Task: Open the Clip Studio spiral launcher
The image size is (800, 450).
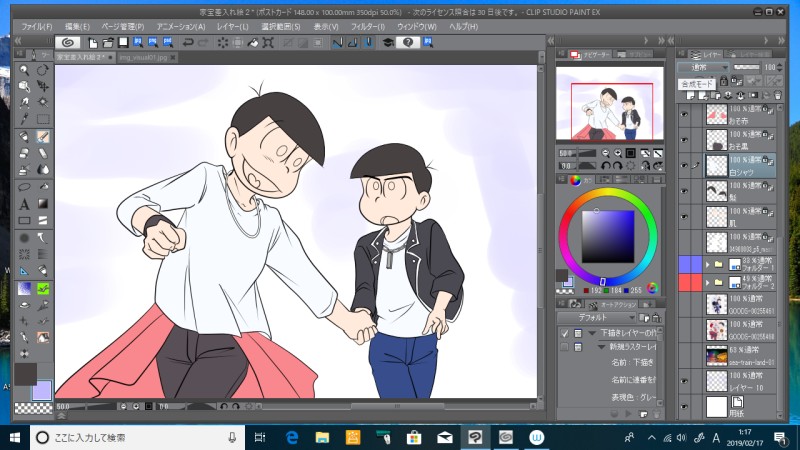Action: [68, 42]
